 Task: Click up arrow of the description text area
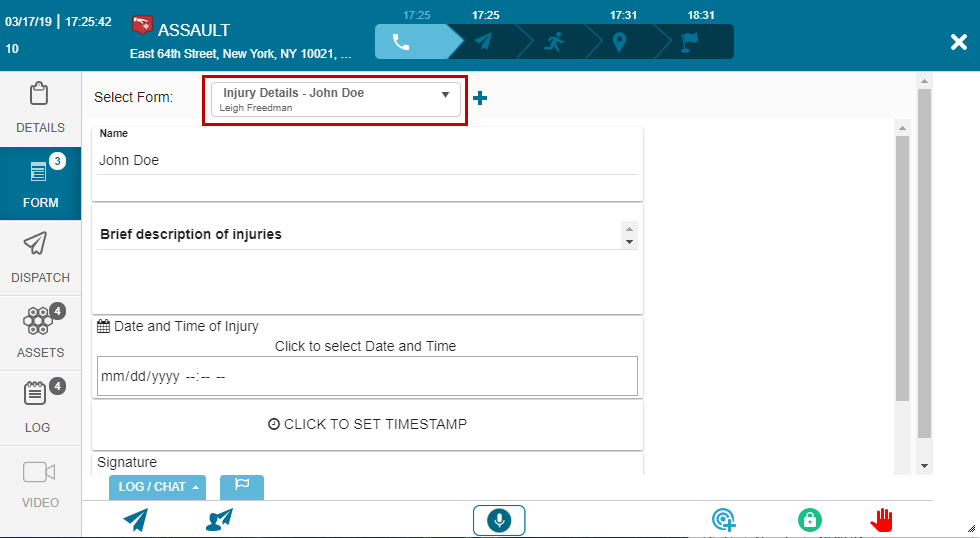(x=629, y=228)
